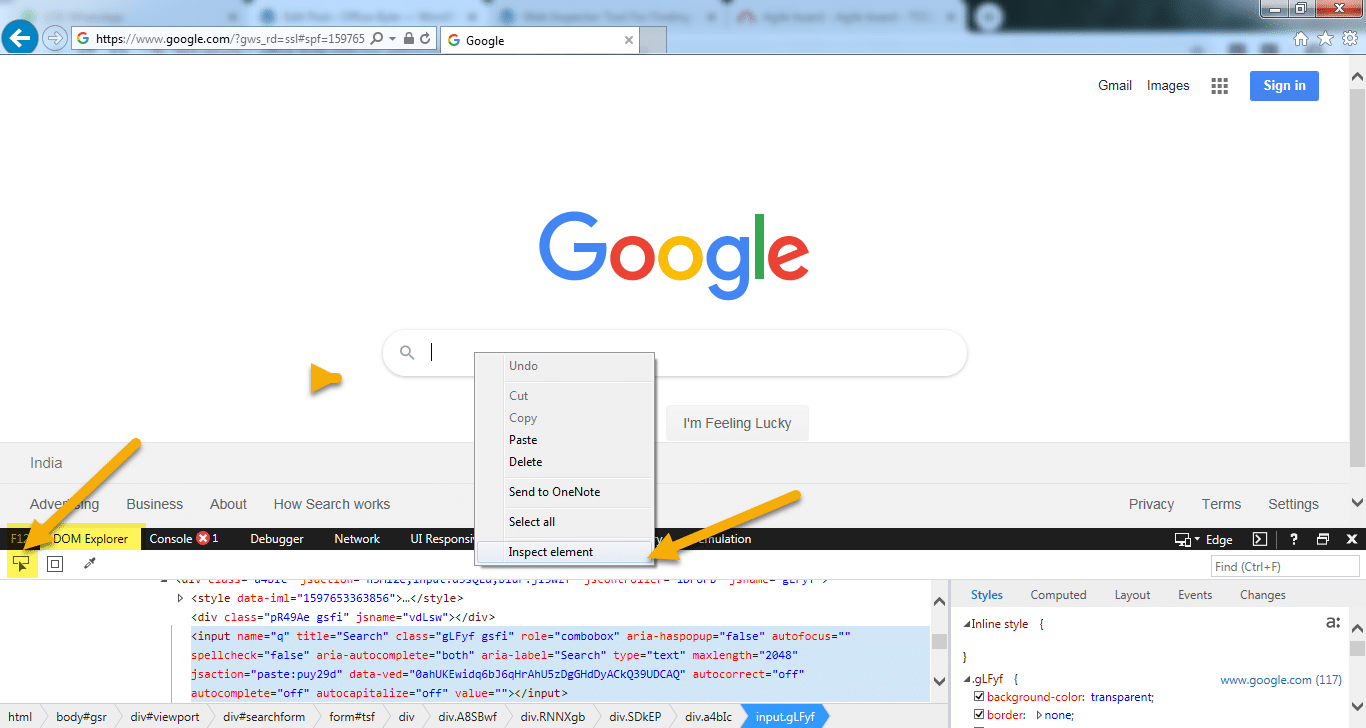
Task: Toggle the a: pseudo-class state panel
Action: coord(1332,622)
